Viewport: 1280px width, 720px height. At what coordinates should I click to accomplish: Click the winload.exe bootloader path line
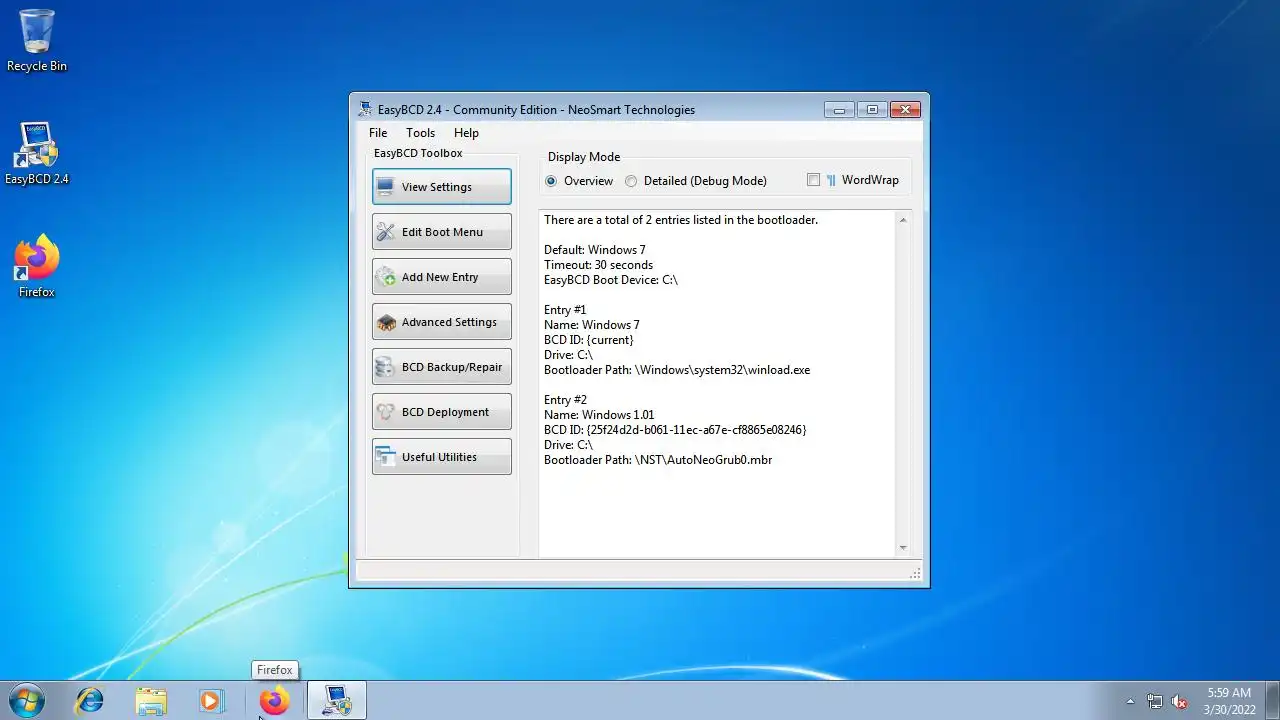tap(677, 370)
